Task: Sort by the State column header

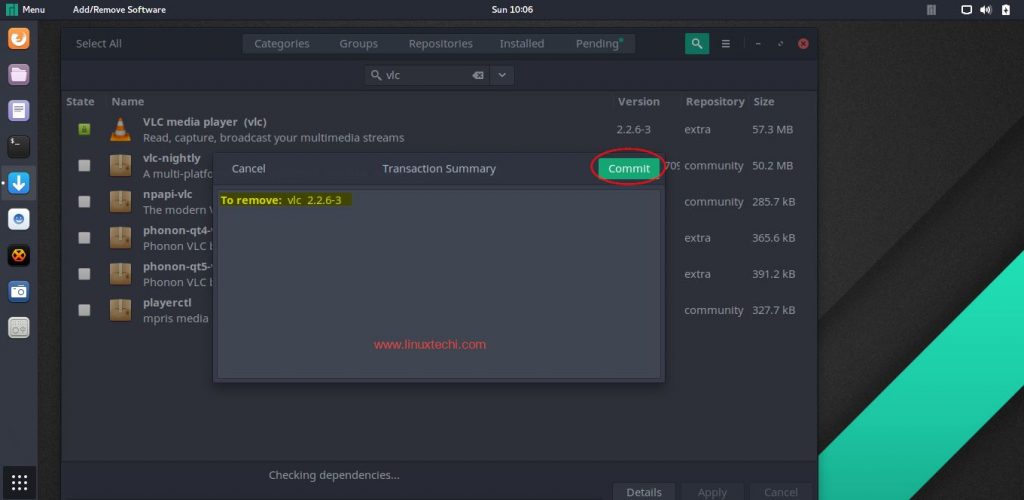Action: (x=80, y=102)
